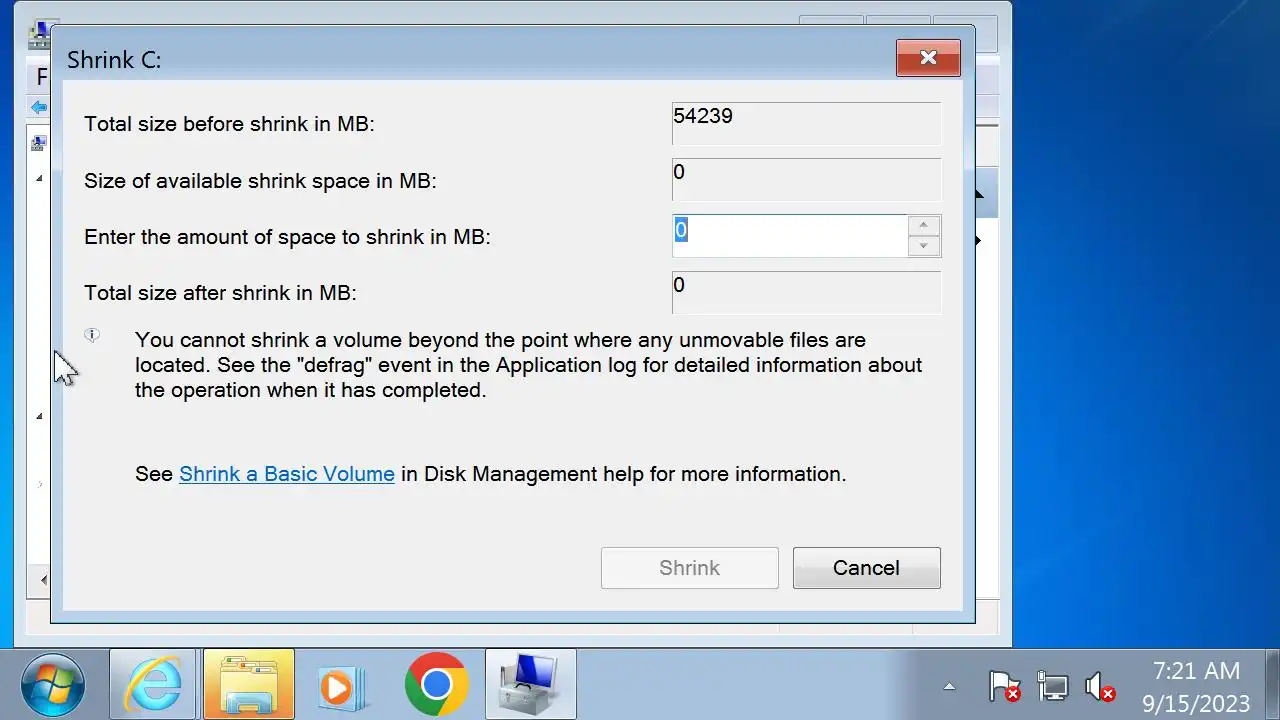Viewport: 1280px width, 720px height.
Task: Close the Shrink C: dialog
Action: 928,58
